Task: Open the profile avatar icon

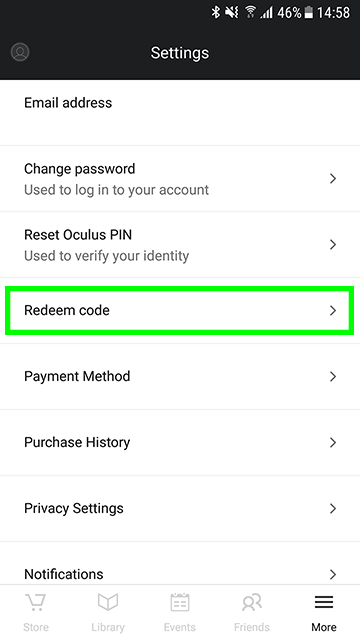Action: point(20,52)
